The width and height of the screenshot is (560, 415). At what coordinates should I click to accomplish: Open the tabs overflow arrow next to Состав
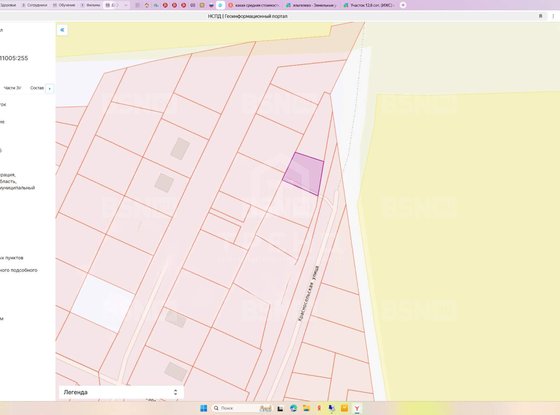point(50,89)
